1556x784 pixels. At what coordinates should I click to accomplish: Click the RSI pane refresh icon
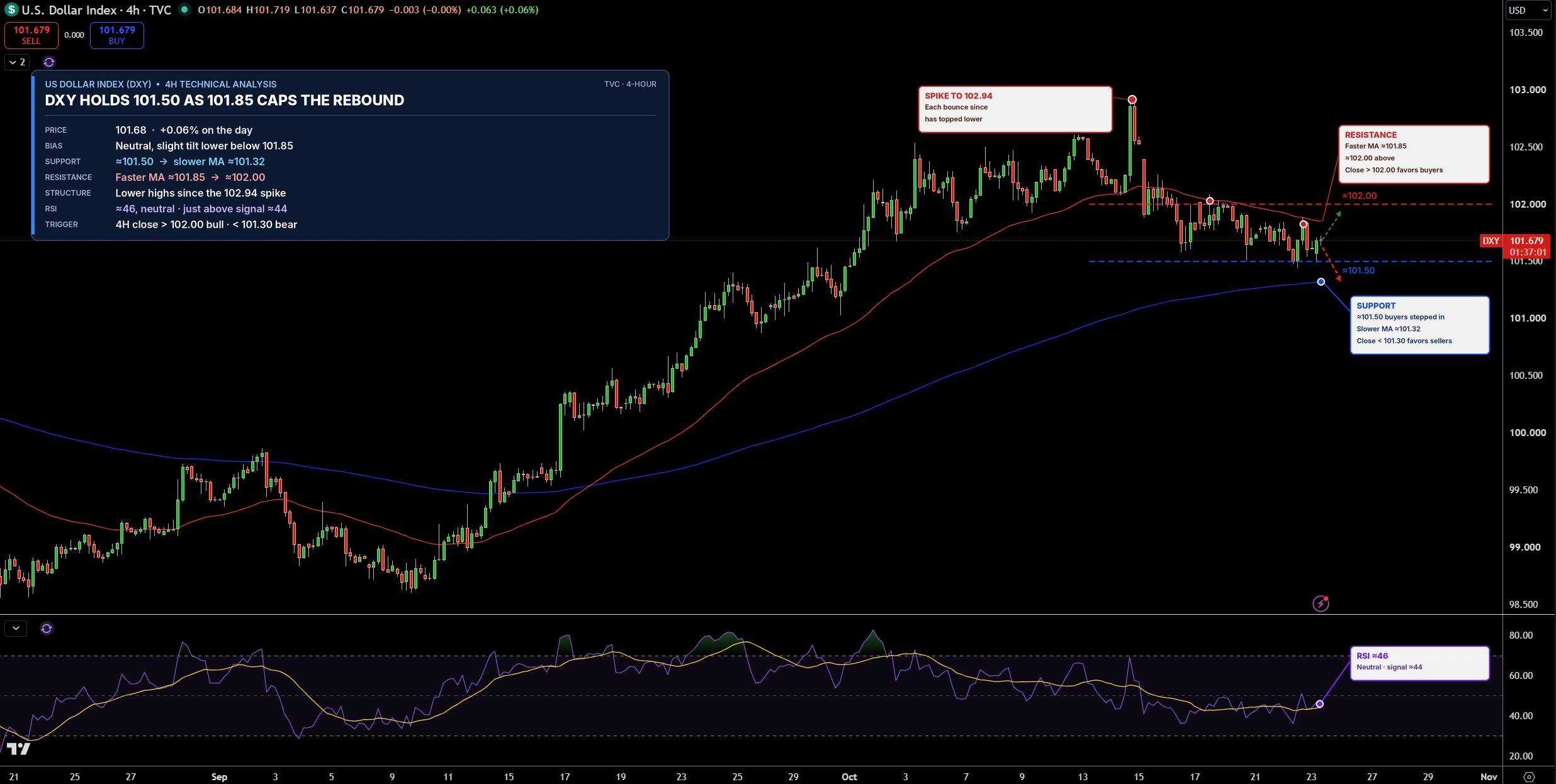[47, 628]
